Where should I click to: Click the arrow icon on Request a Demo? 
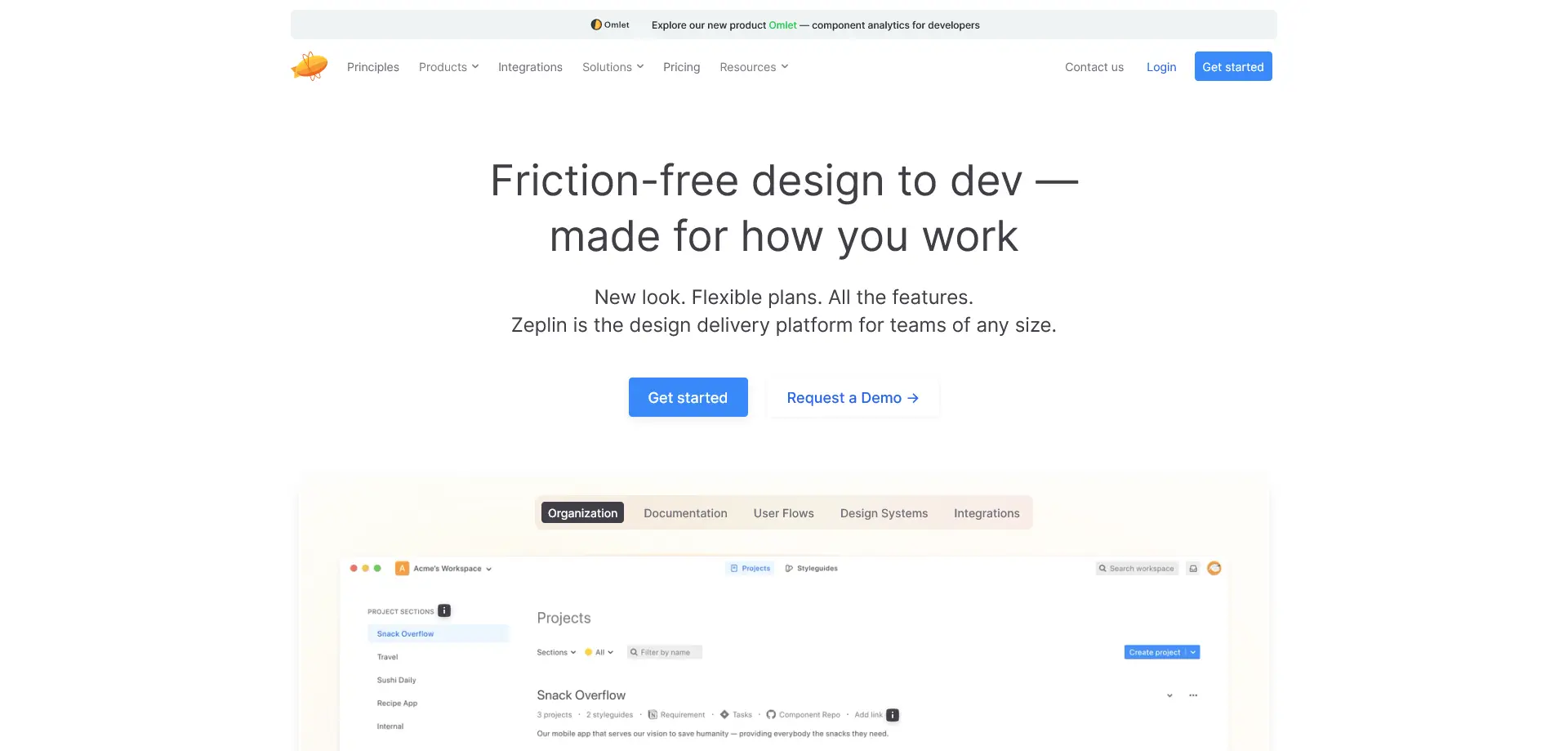[x=913, y=398]
